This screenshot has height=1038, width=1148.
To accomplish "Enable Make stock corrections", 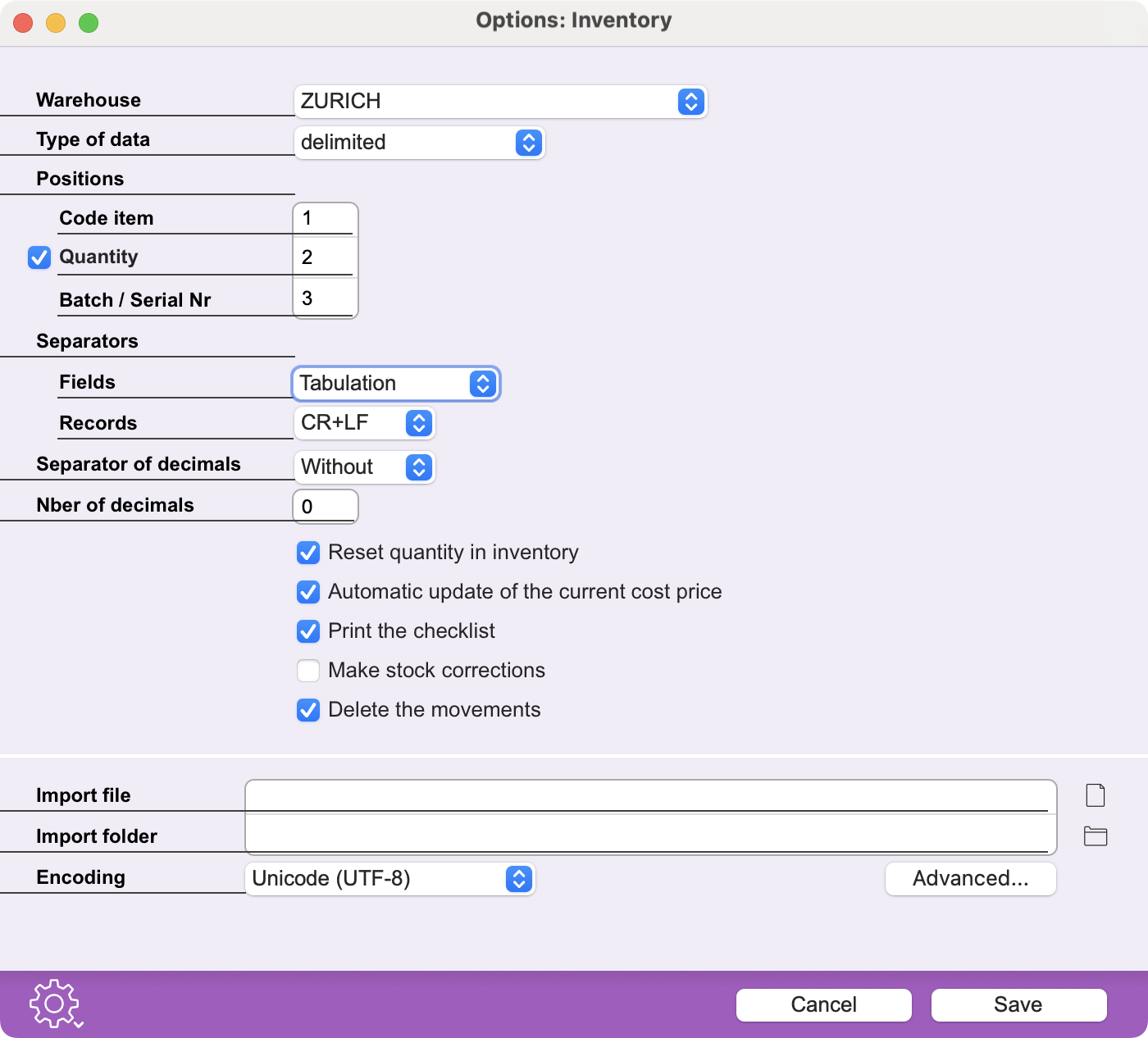I will [x=308, y=671].
